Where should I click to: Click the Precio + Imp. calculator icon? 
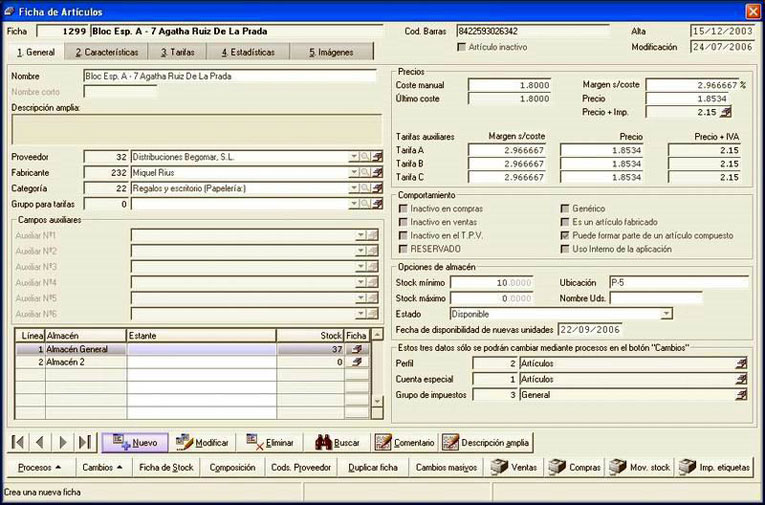[725, 112]
